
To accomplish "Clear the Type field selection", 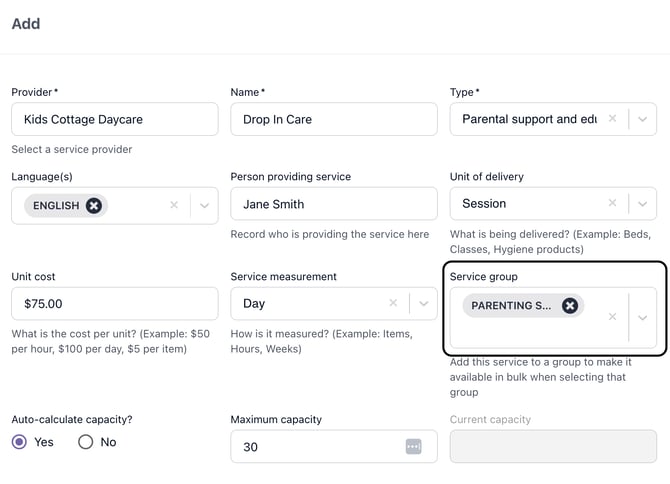I will coord(612,119).
